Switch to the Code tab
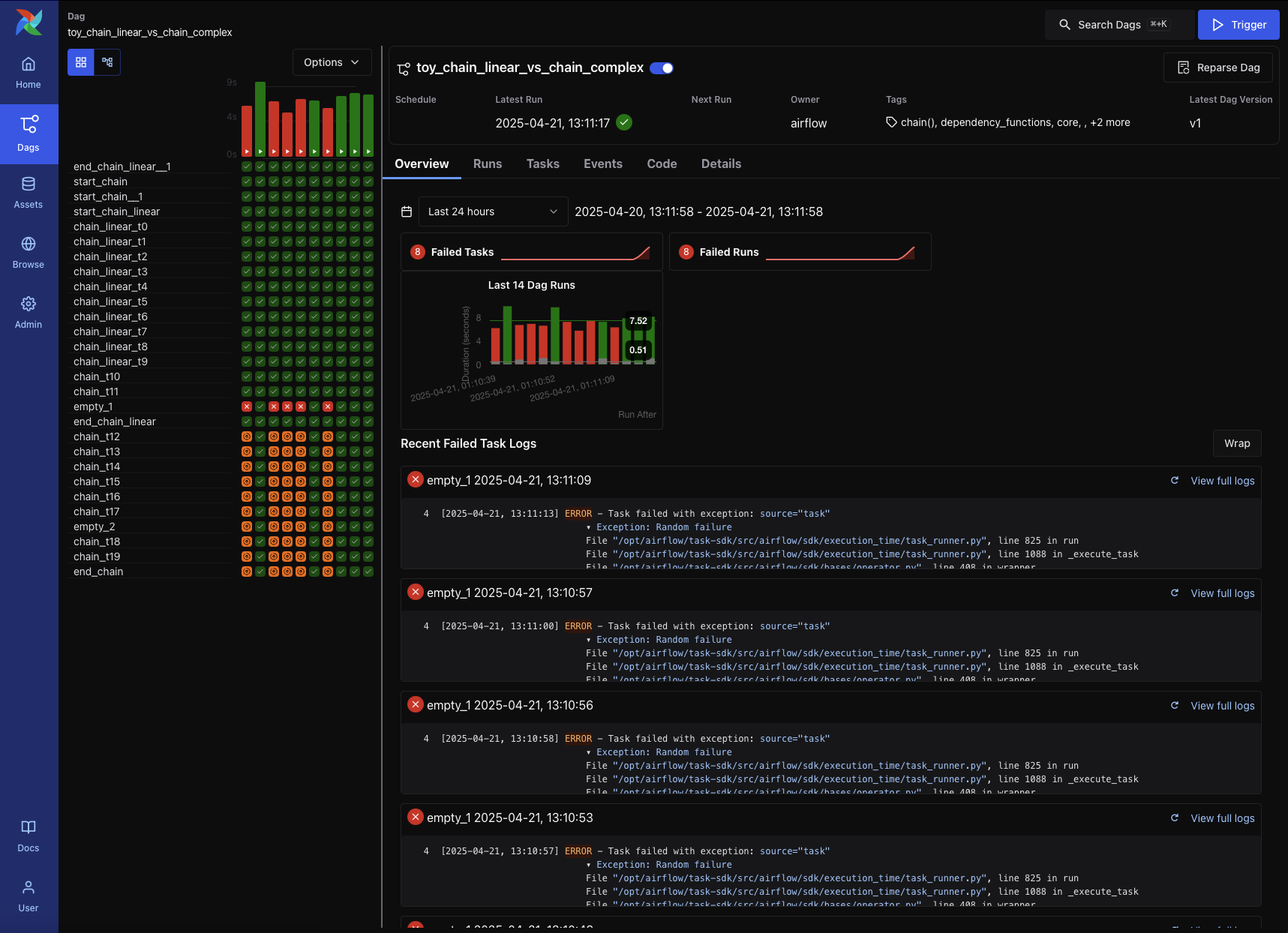This screenshot has width=1288, height=933. [x=662, y=163]
